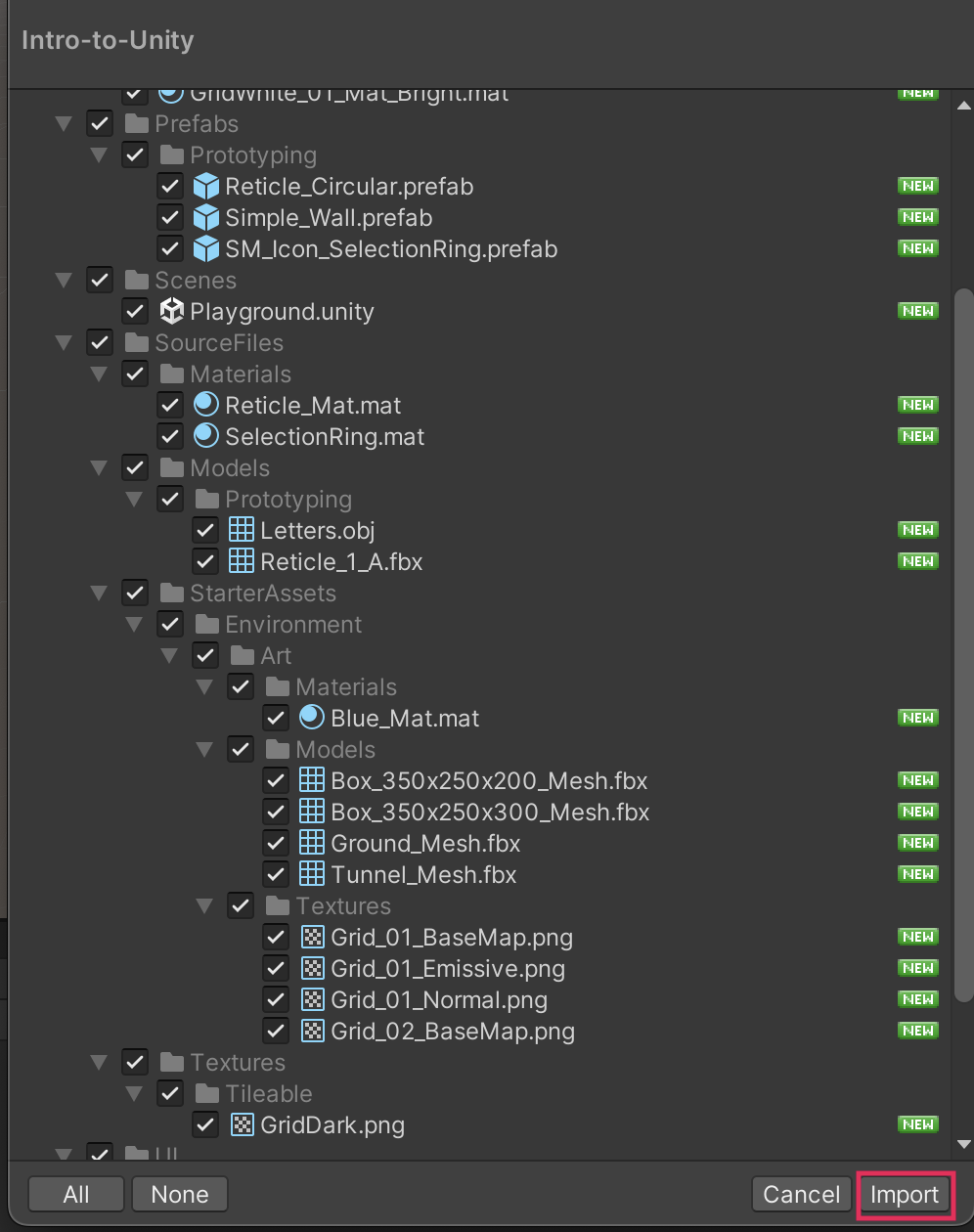Image resolution: width=974 pixels, height=1232 pixels.
Task: Select the Tunnel_Mesh.fbx file name
Action: pos(423,874)
